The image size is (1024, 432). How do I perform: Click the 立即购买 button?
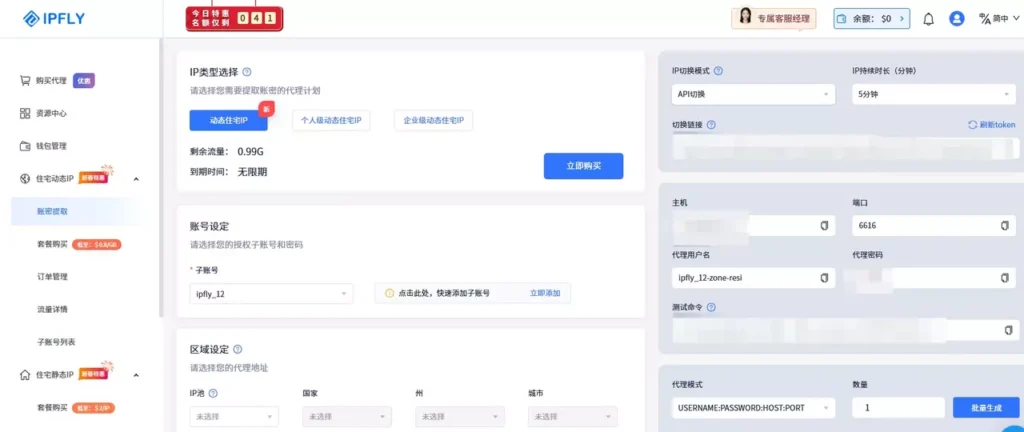tap(583, 166)
